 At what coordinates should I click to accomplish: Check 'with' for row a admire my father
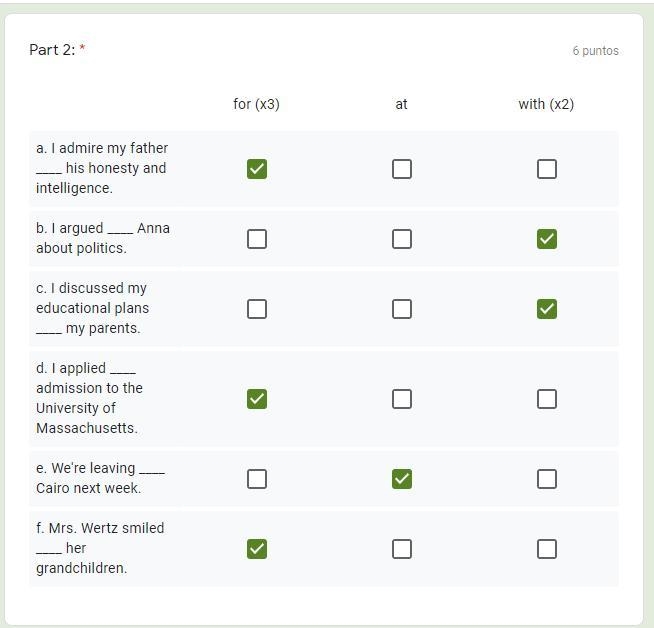click(546, 169)
